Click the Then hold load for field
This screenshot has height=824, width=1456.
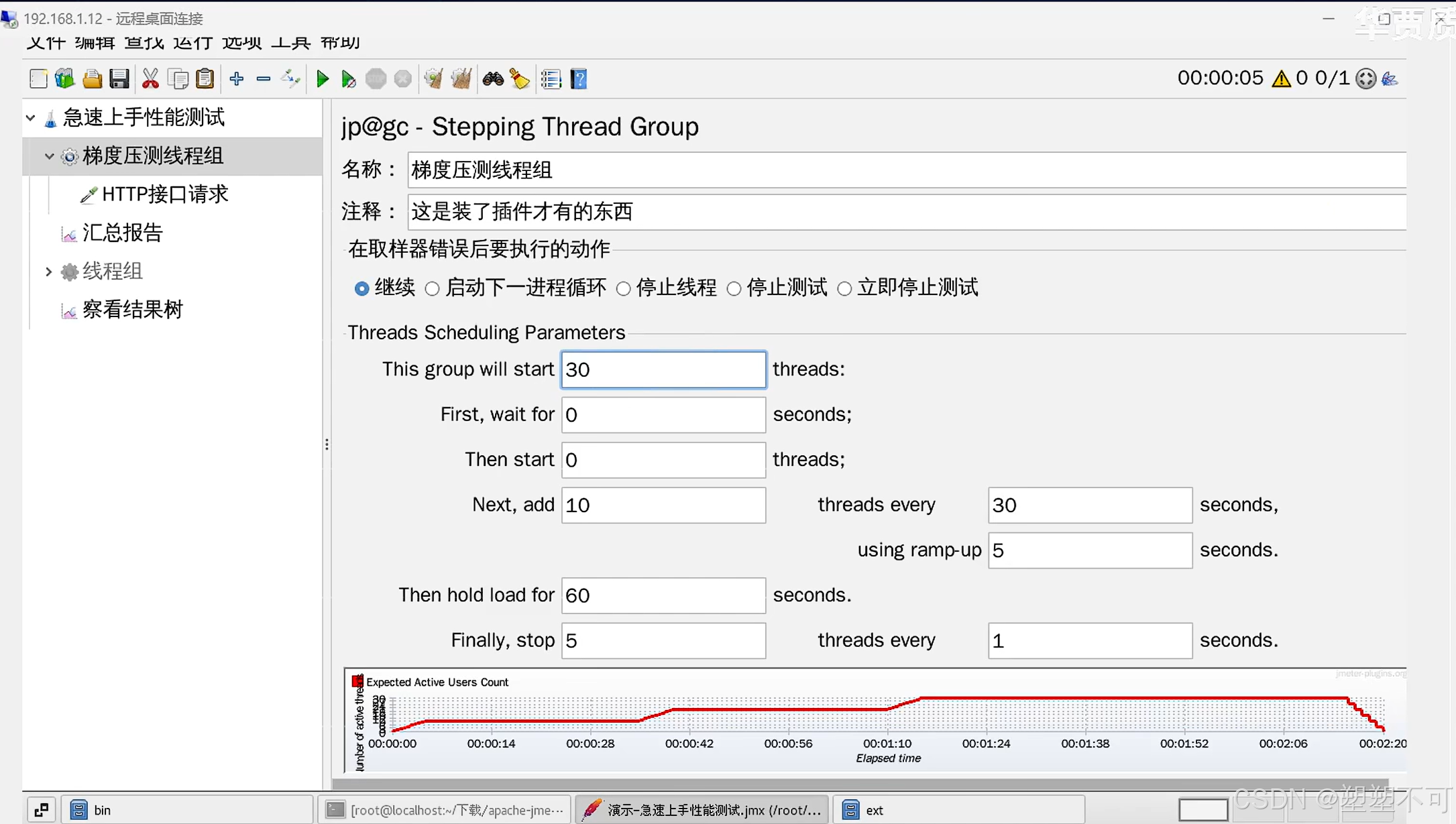(x=663, y=595)
